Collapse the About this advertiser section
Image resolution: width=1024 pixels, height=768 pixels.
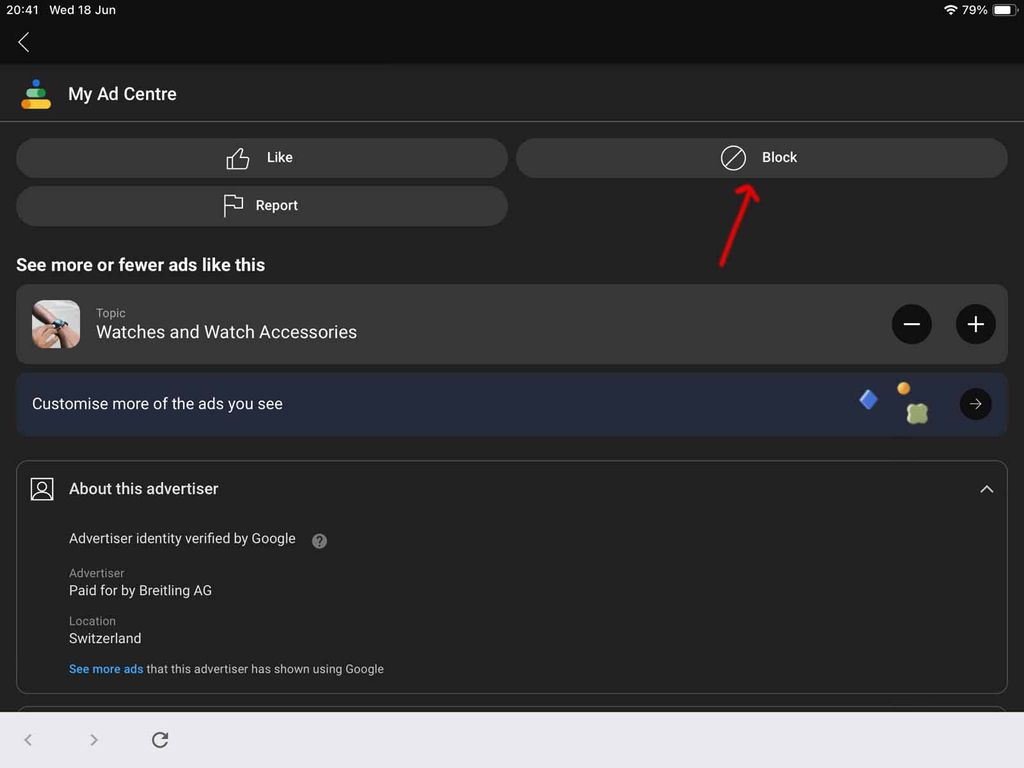pyautogui.click(x=986, y=489)
